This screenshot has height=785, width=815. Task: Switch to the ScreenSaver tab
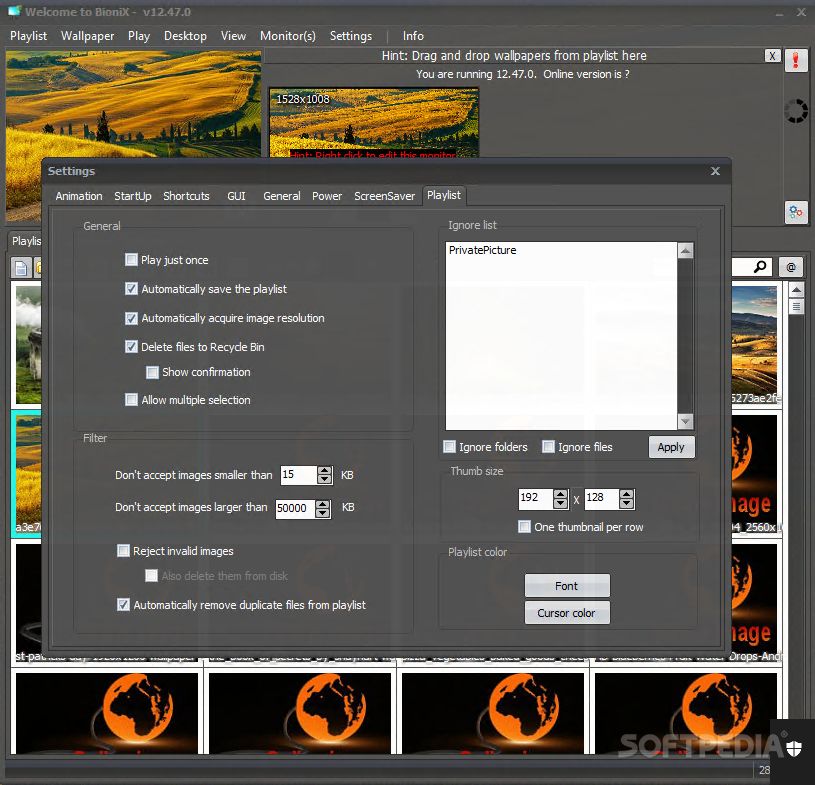(384, 196)
